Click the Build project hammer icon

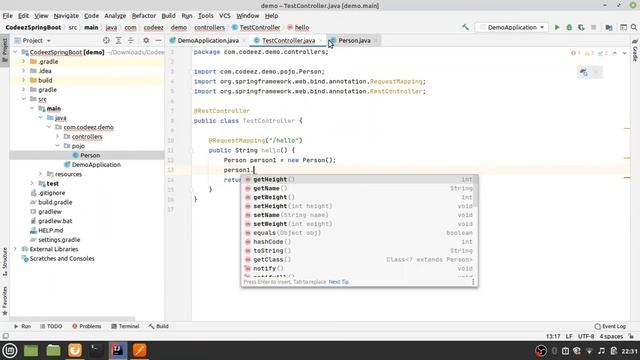(465, 27)
